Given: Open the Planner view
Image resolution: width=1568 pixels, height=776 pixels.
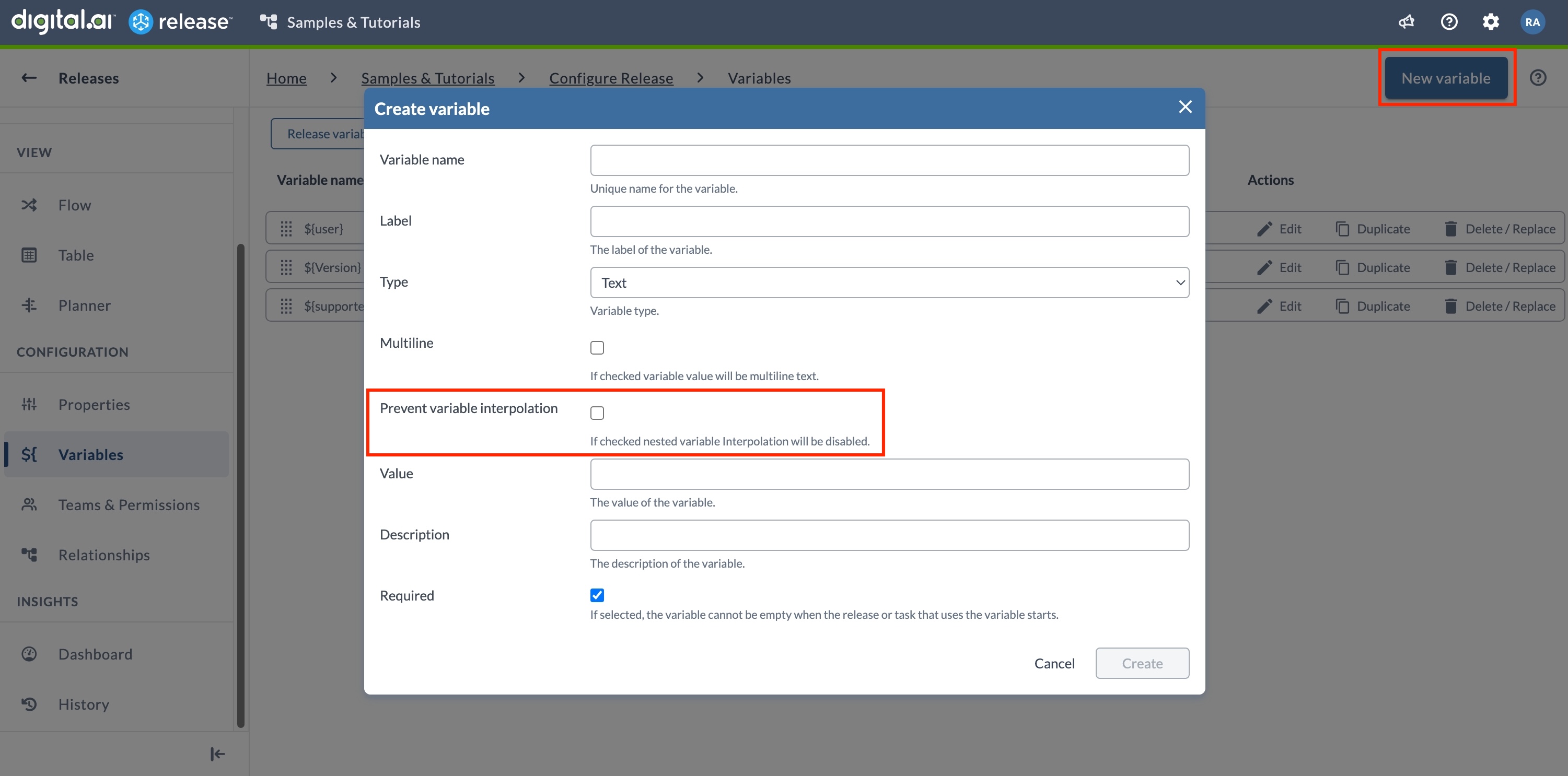Looking at the screenshot, I should point(84,305).
